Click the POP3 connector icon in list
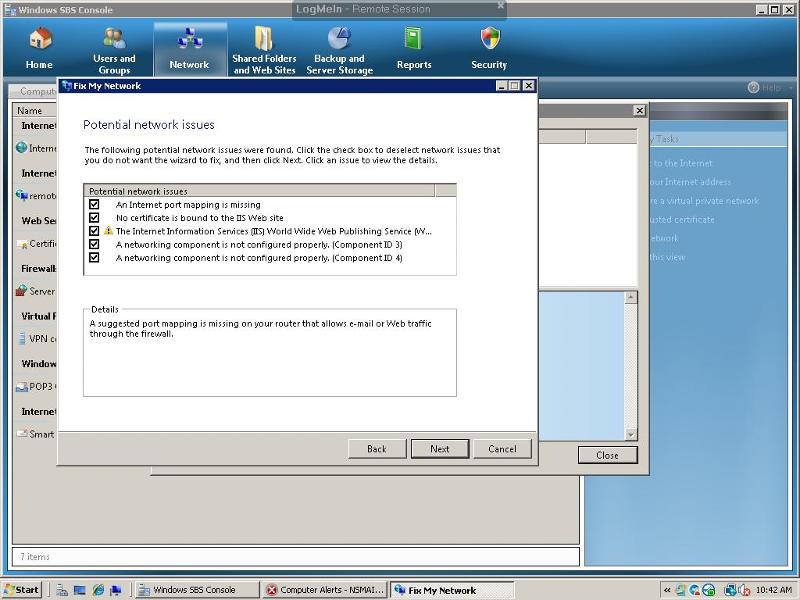Image resolution: width=800 pixels, height=600 pixels. point(22,387)
